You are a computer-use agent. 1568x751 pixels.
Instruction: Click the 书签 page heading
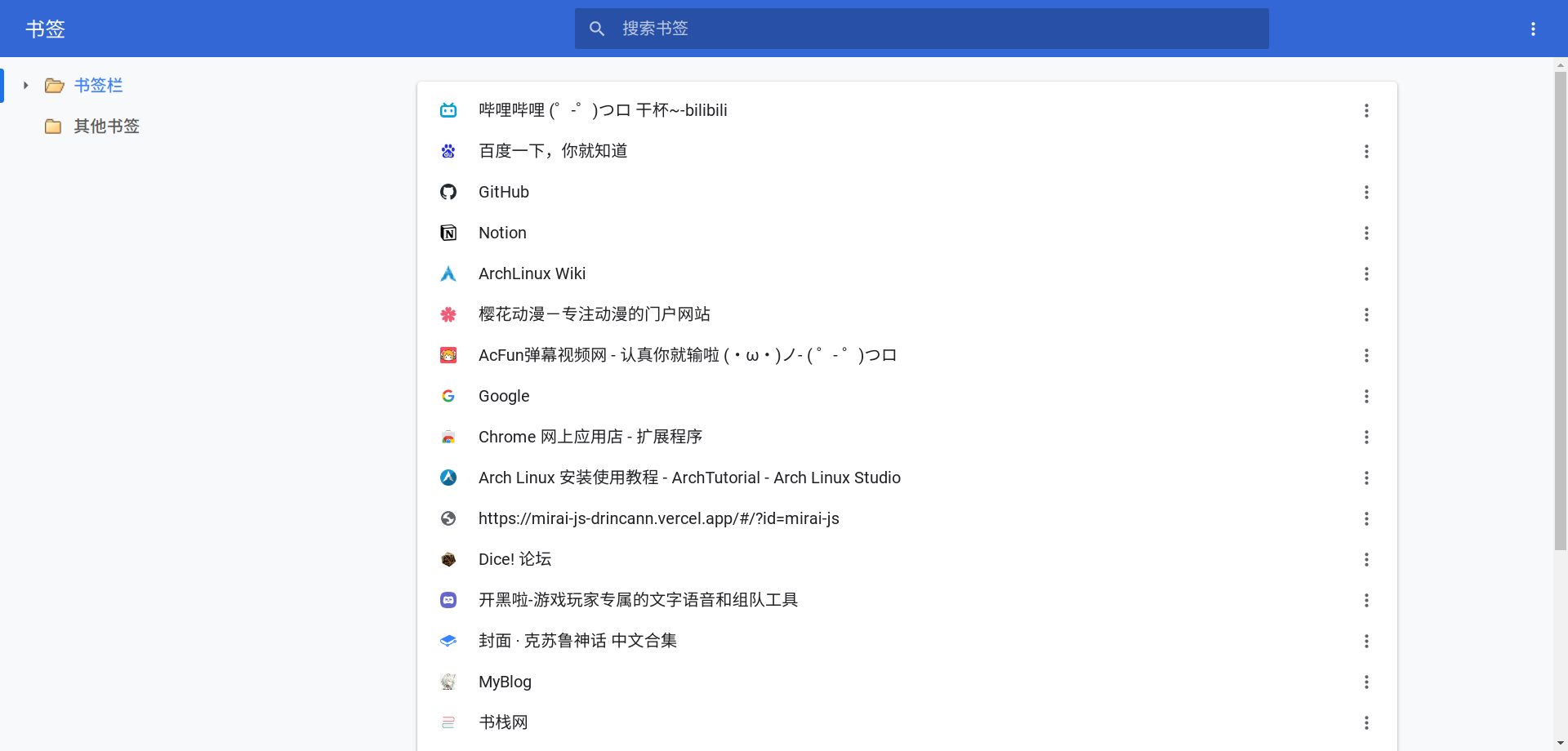coord(45,29)
